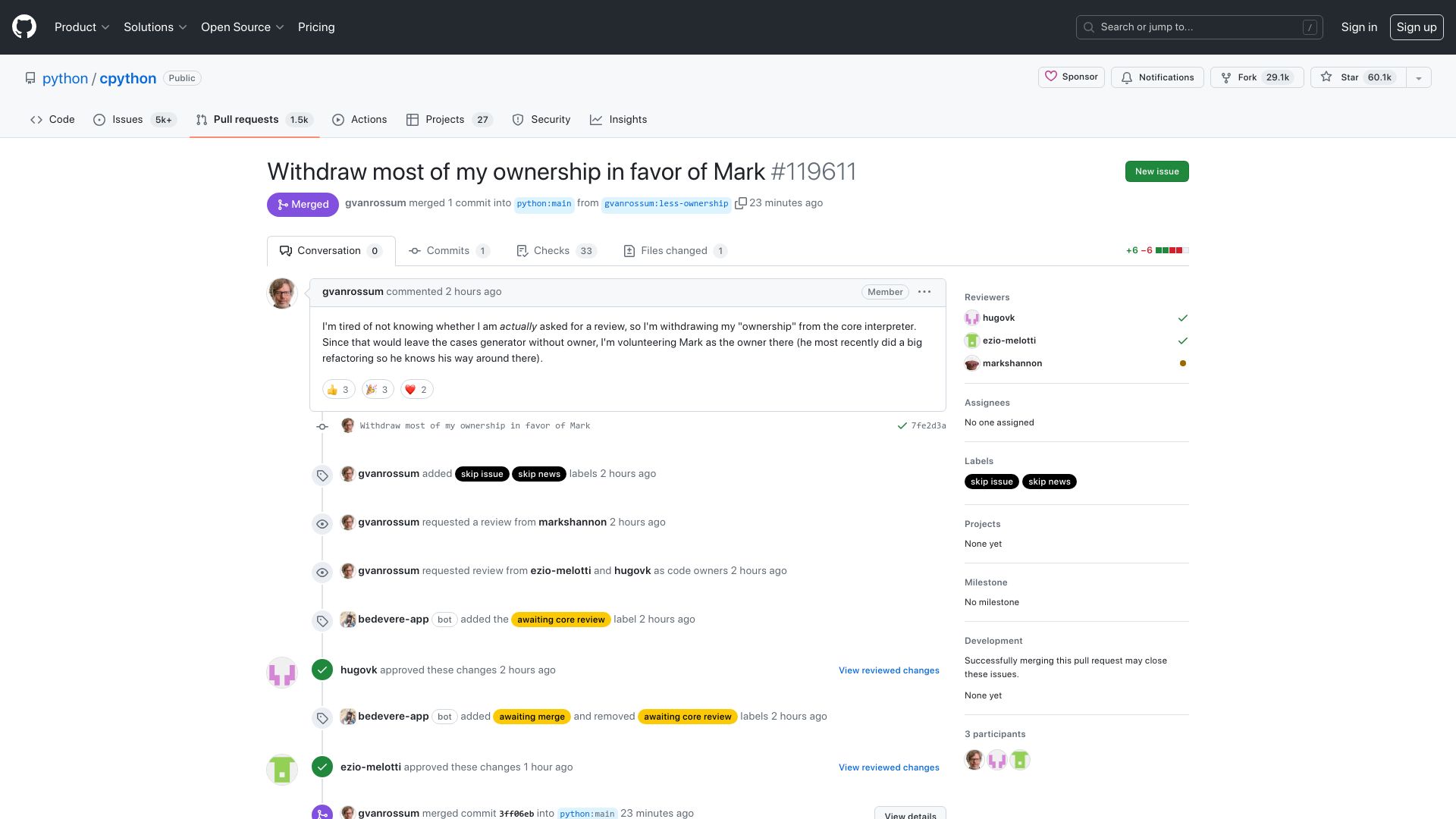
Task: Expand the Open Source menu
Action: 242,27
